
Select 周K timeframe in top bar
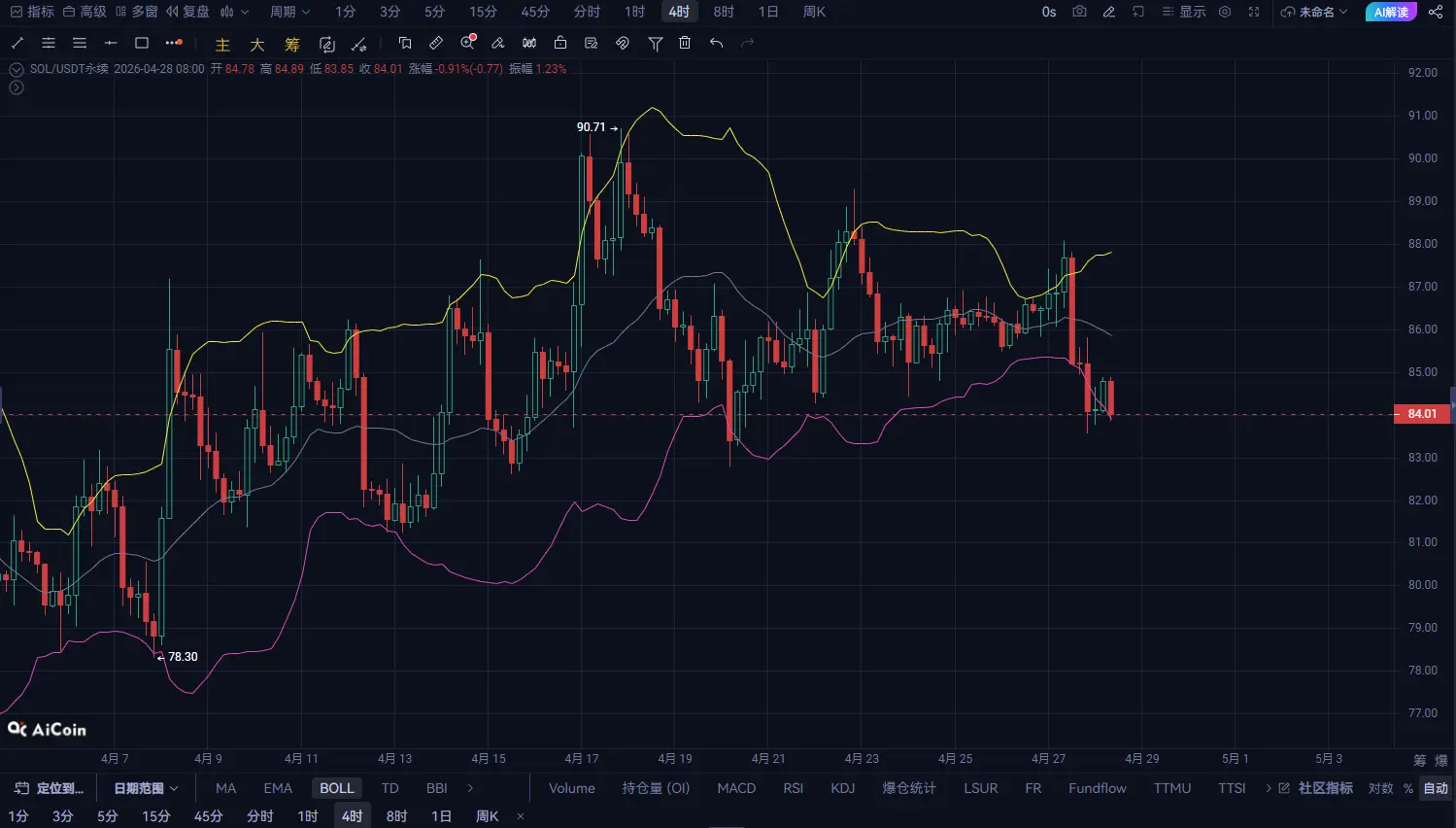point(814,12)
